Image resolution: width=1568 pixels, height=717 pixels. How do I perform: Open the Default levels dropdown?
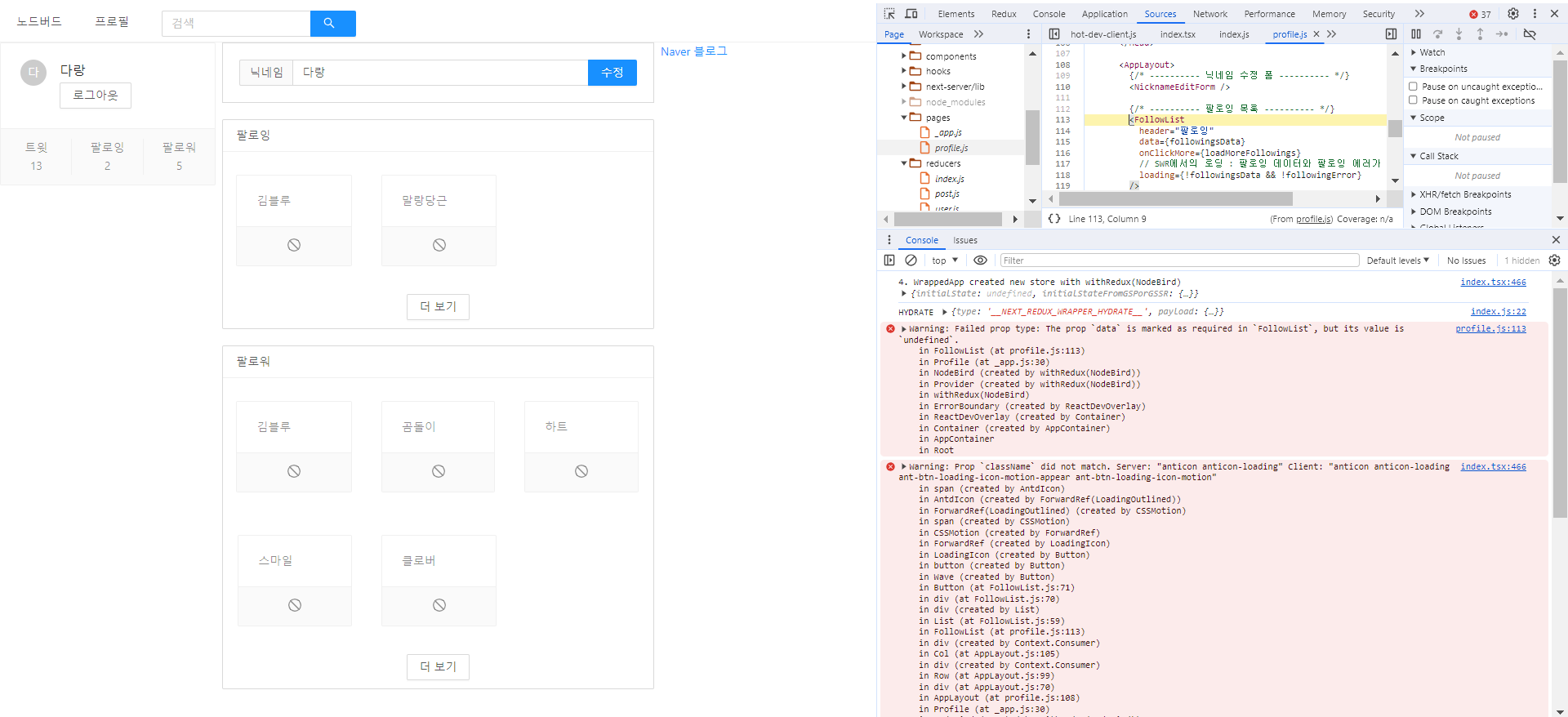[x=1398, y=261]
